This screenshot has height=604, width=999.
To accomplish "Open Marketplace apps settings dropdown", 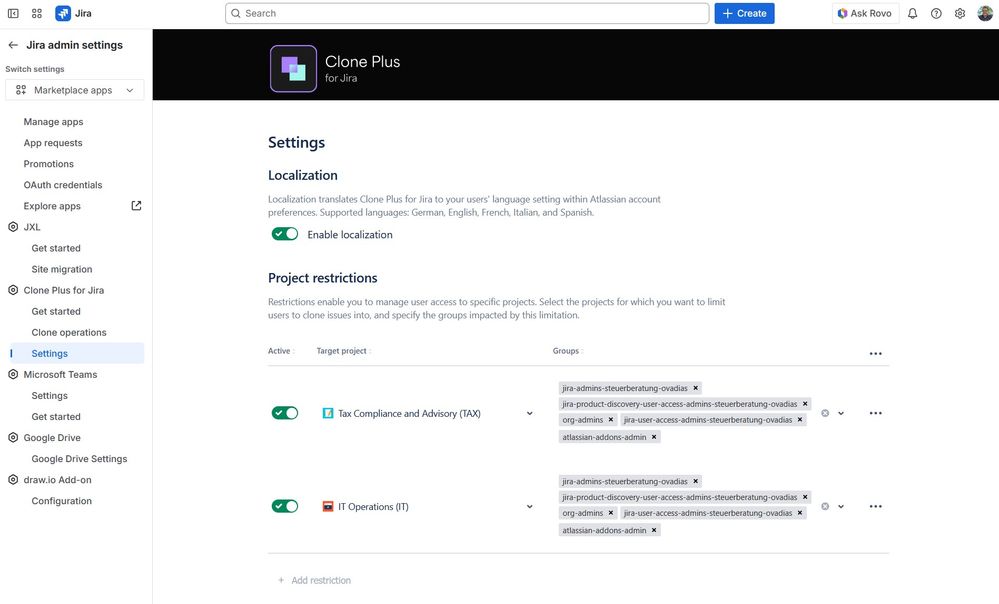I will [x=75, y=90].
